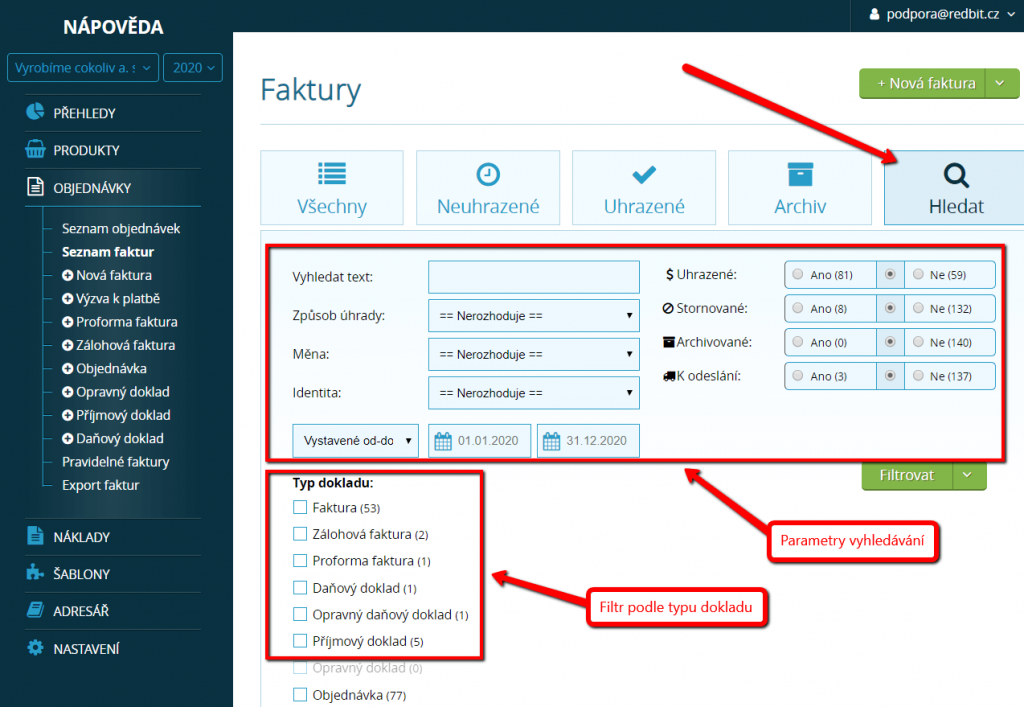
Task: Click the PRODUKTY basket icon
Action: [35, 149]
